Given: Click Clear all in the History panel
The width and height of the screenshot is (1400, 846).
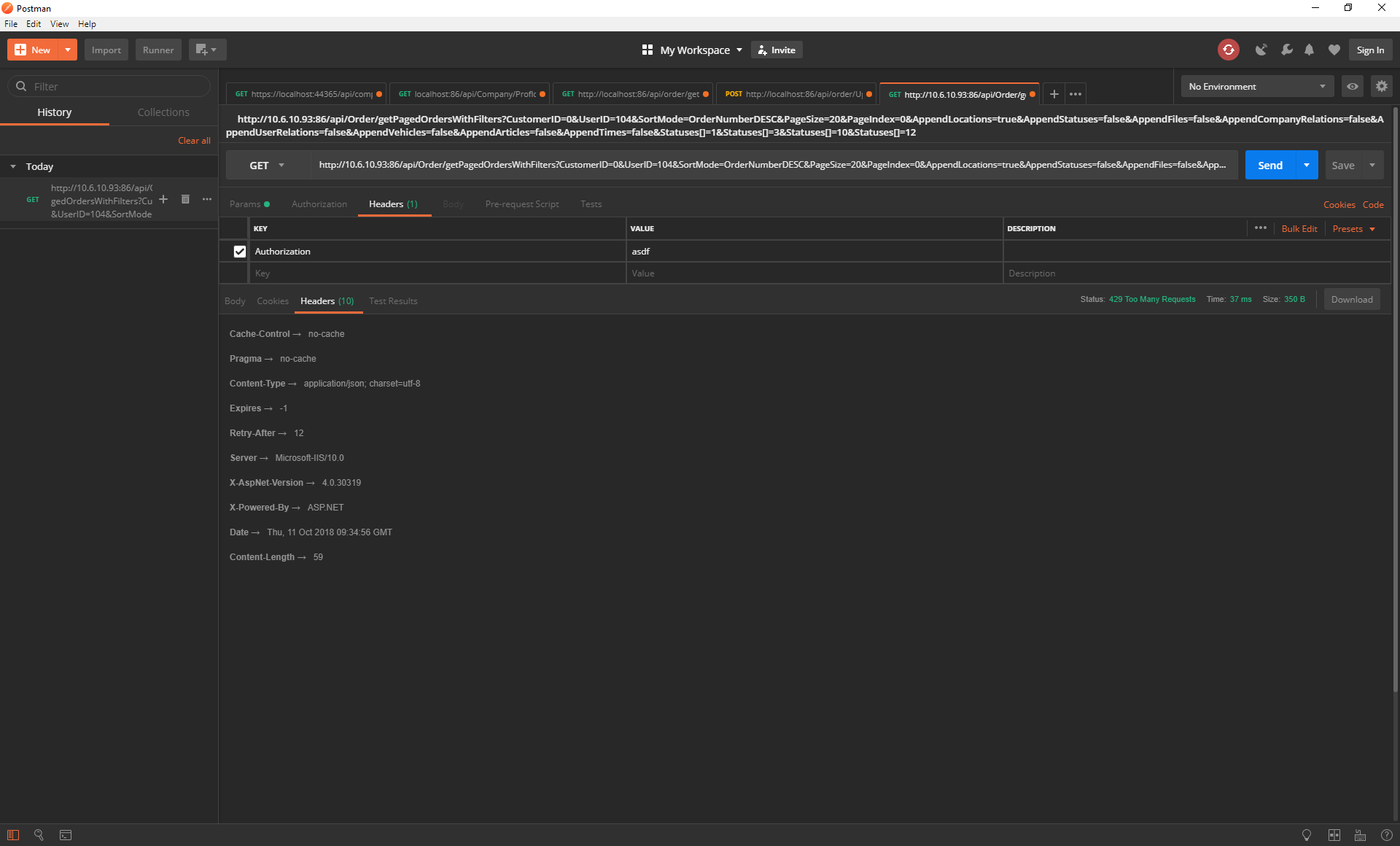Looking at the screenshot, I should 193,140.
